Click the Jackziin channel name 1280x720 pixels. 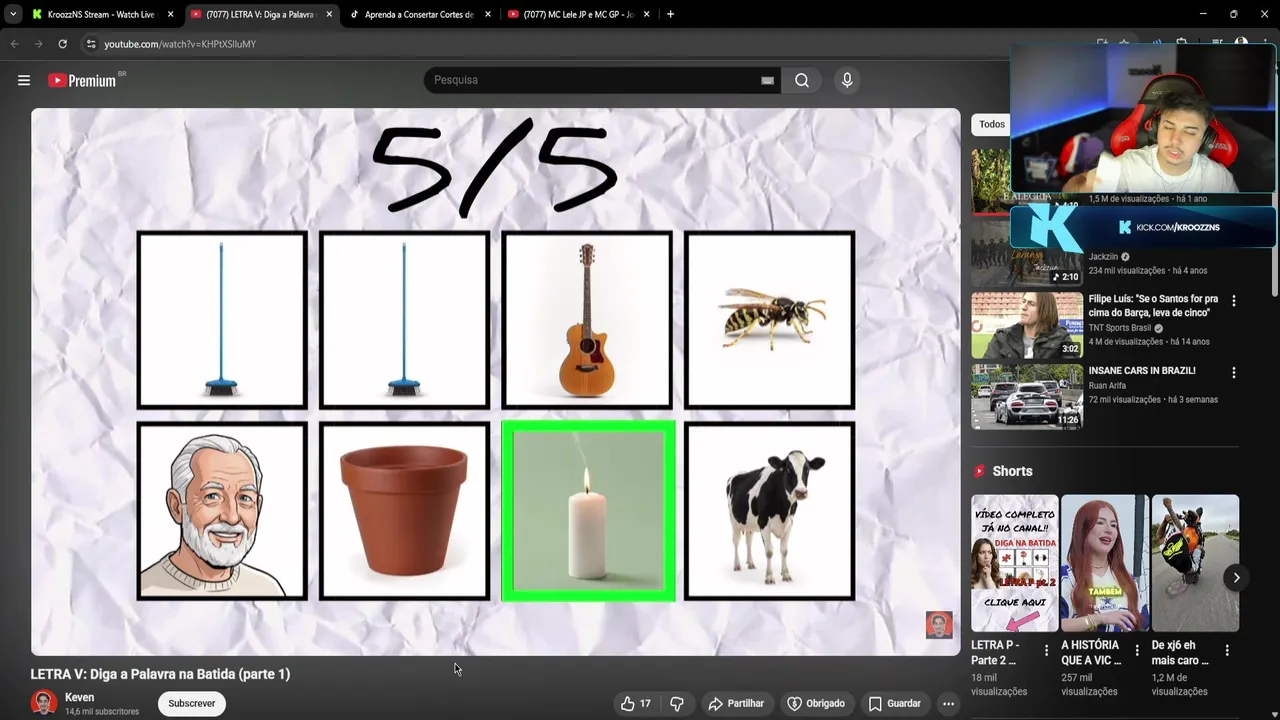[1103, 257]
